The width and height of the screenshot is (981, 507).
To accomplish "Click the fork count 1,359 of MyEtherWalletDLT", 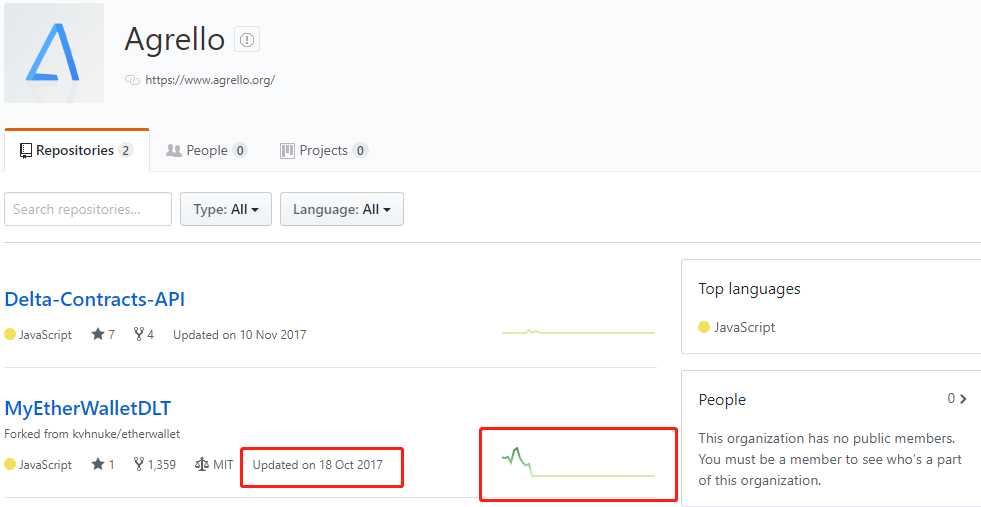I will [155, 464].
